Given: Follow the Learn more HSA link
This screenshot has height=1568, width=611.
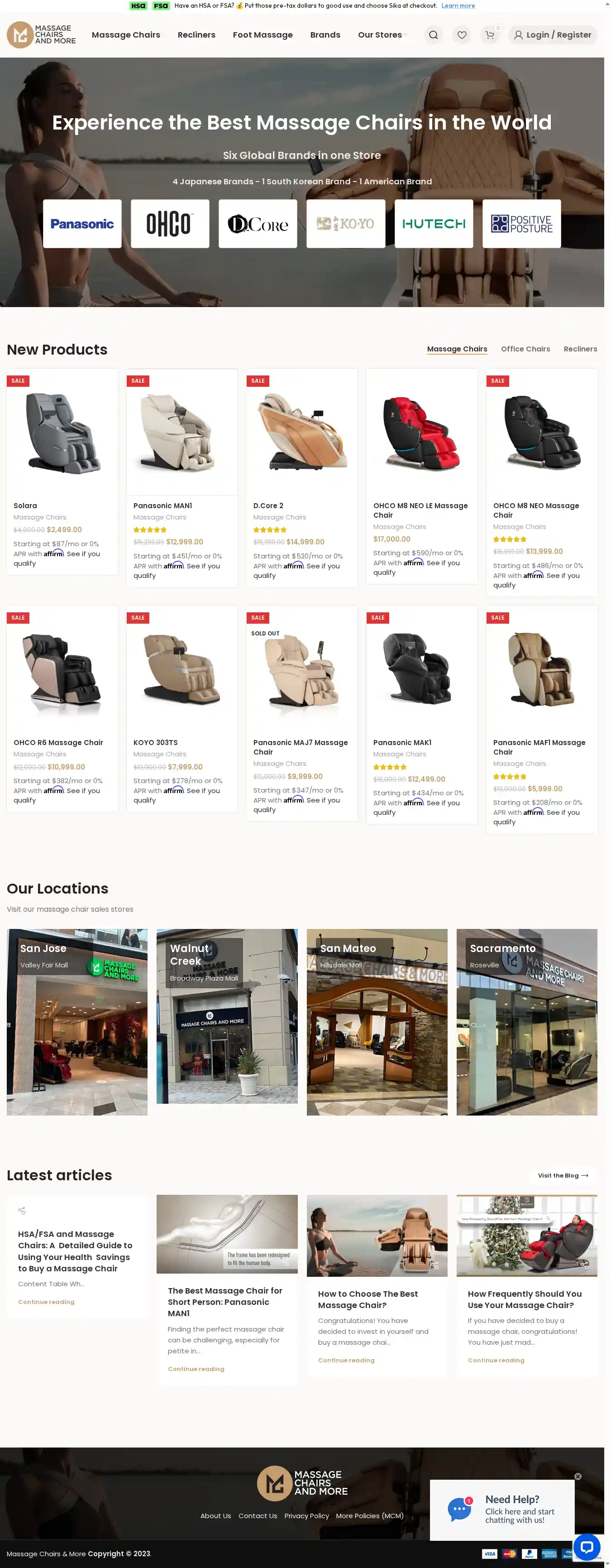Looking at the screenshot, I should 458,5.
